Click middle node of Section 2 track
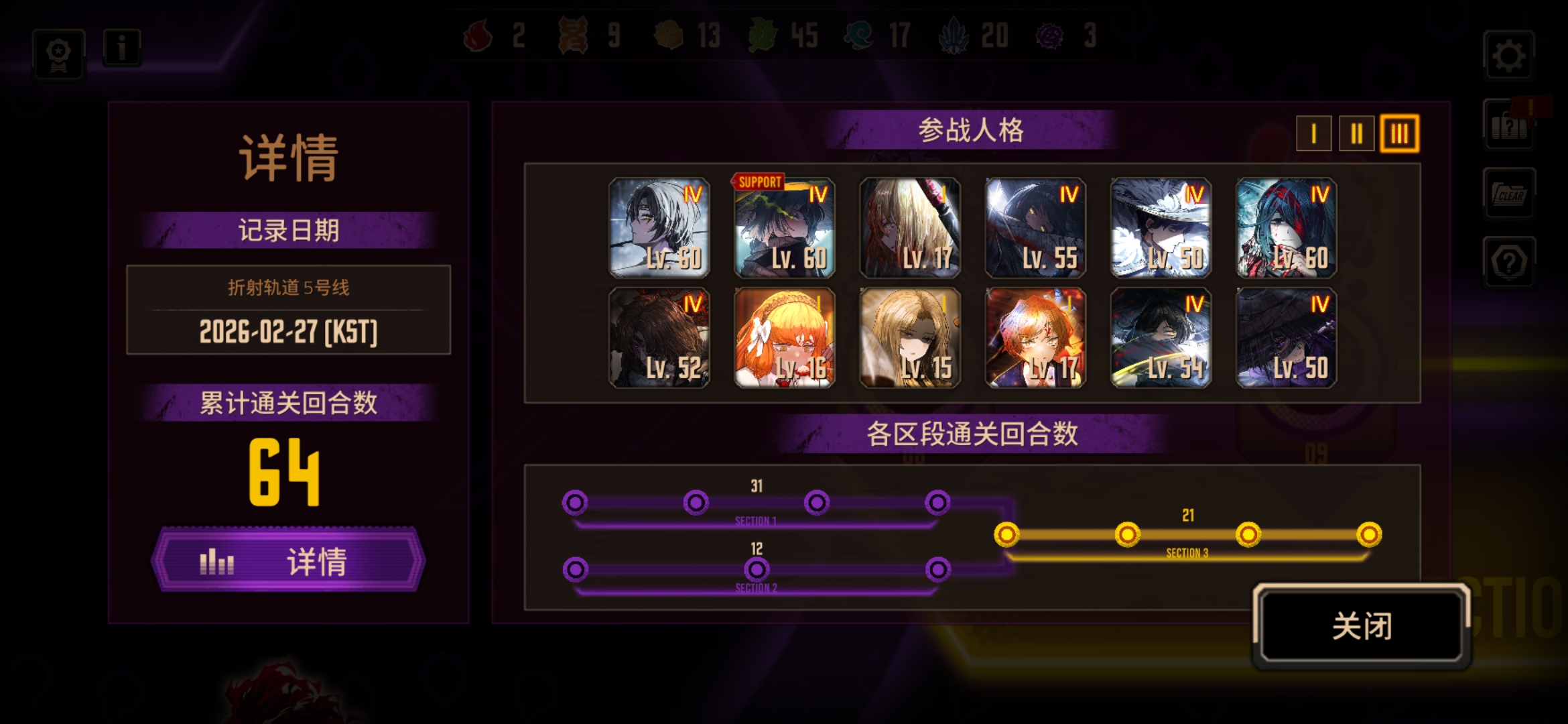This screenshot has width=1568, height=724. (757, 570)
